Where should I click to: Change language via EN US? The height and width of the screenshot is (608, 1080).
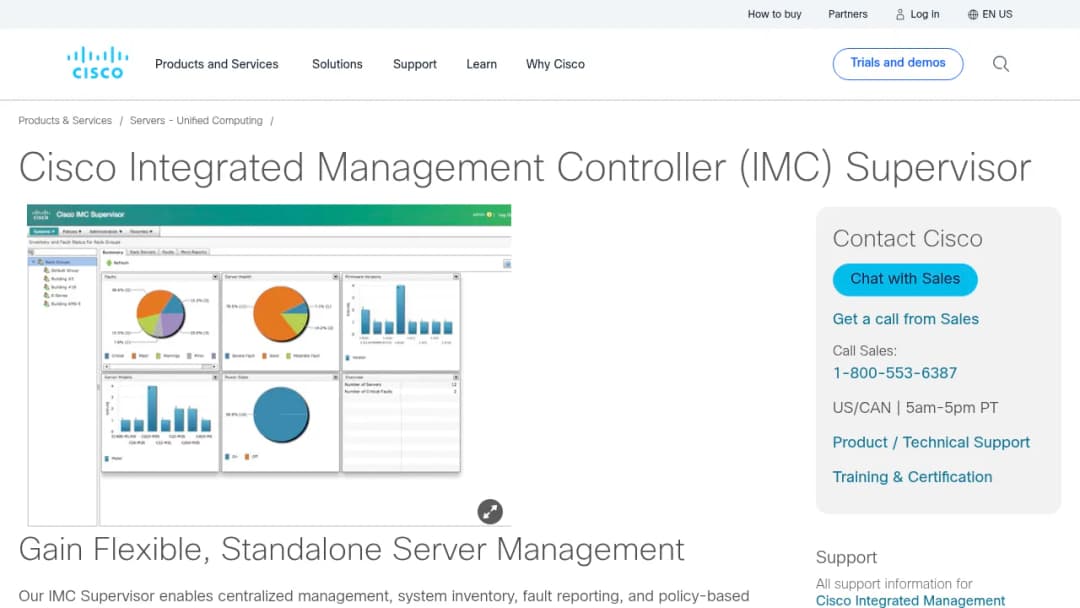point(997,14)
